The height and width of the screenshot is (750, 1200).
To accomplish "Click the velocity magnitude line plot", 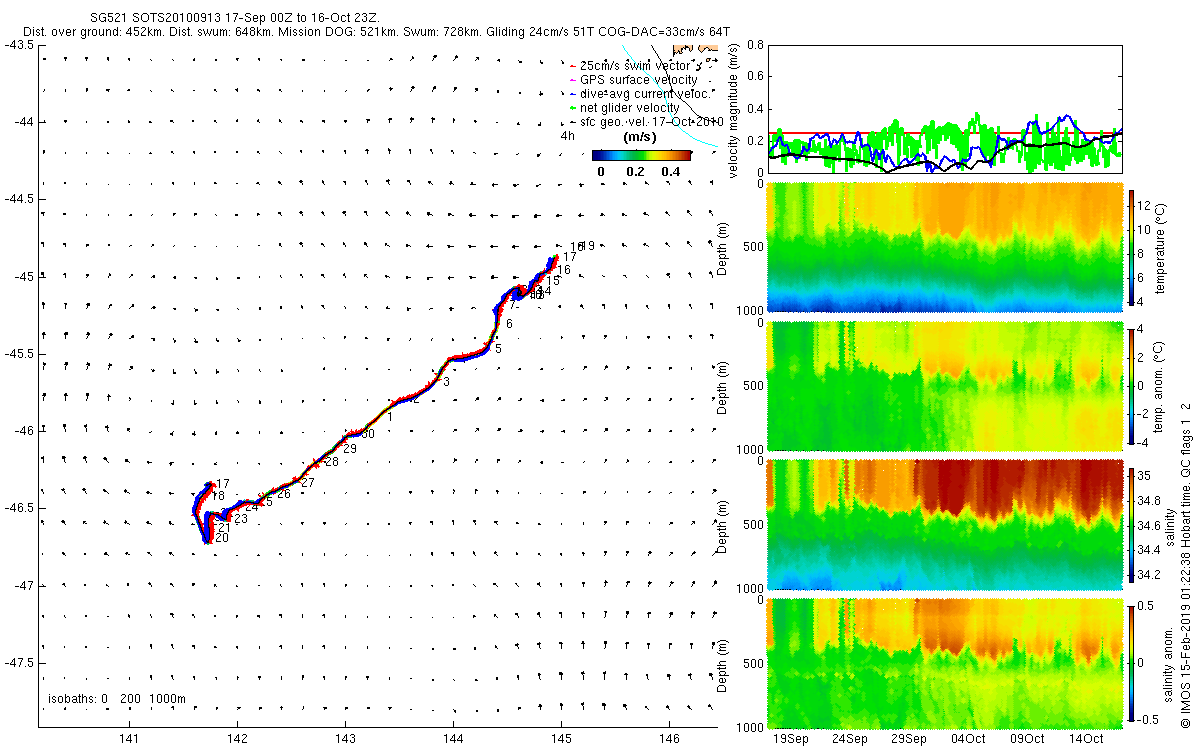I will [944, 108].
